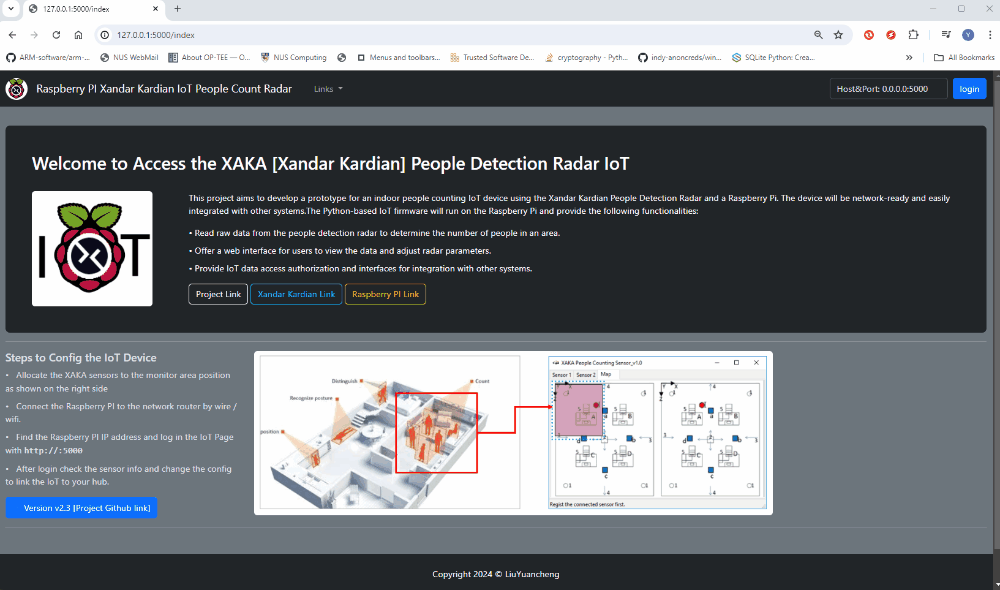Expand the Links dropdown in navbar
Viewport: 1000px width, 590px height.
tap(328, 89)
